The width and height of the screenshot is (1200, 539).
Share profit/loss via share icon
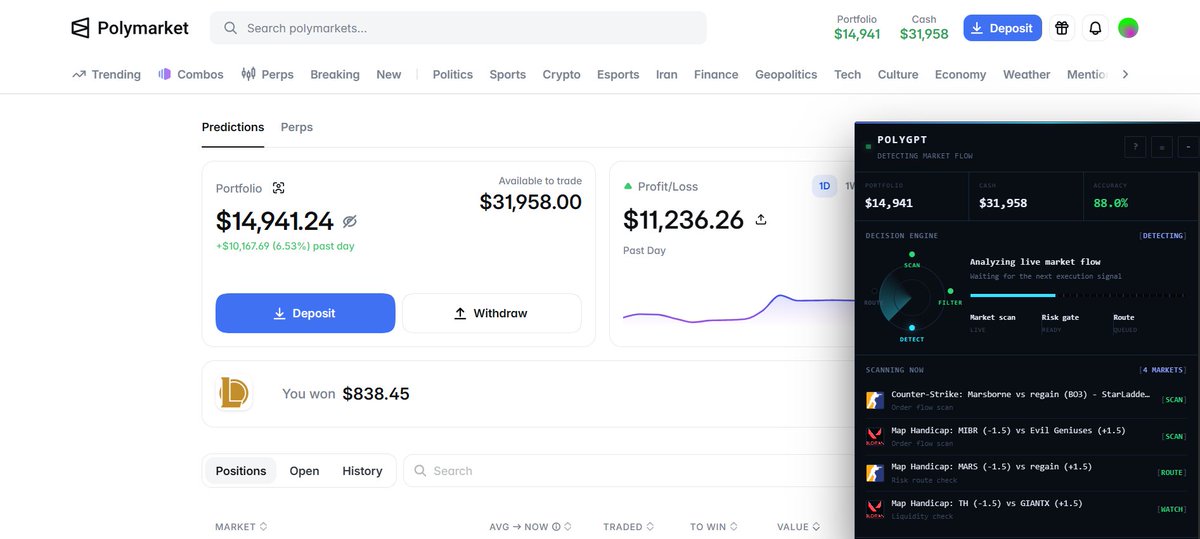coord(761,219)
